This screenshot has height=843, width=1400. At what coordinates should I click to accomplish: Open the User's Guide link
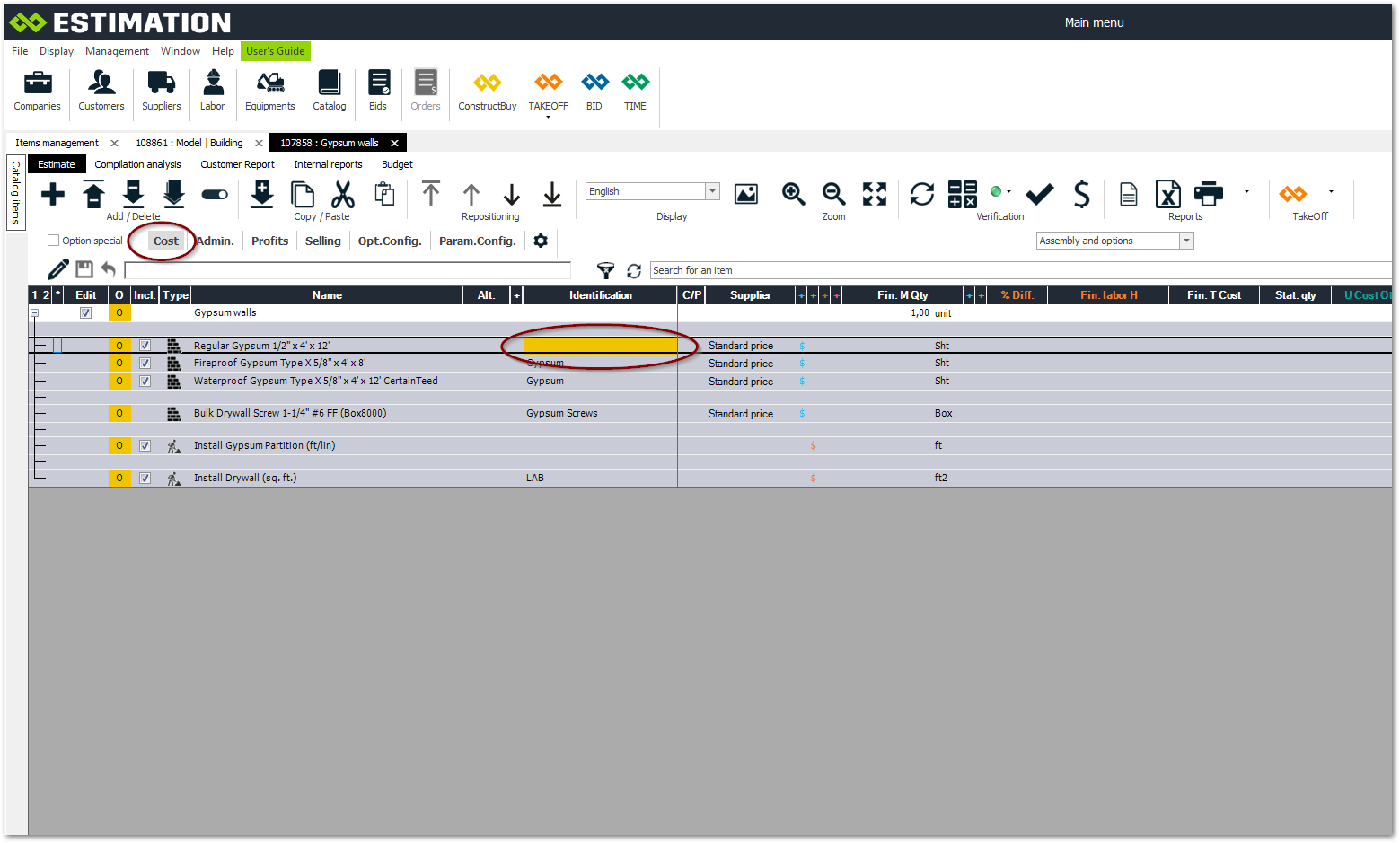(275, 51)
